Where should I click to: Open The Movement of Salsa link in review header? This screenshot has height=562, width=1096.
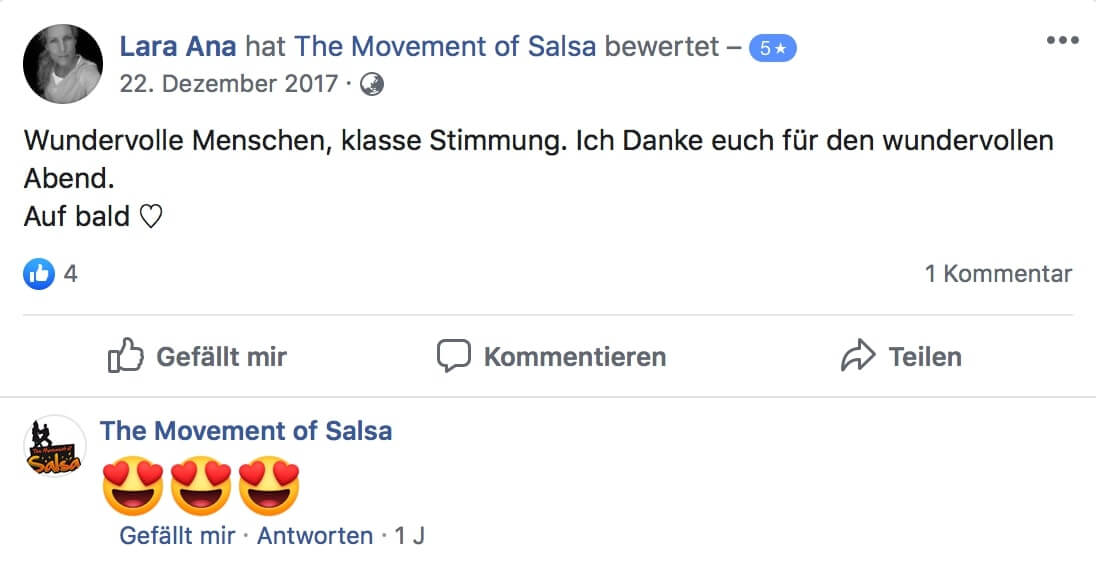[x=445, y=47]
